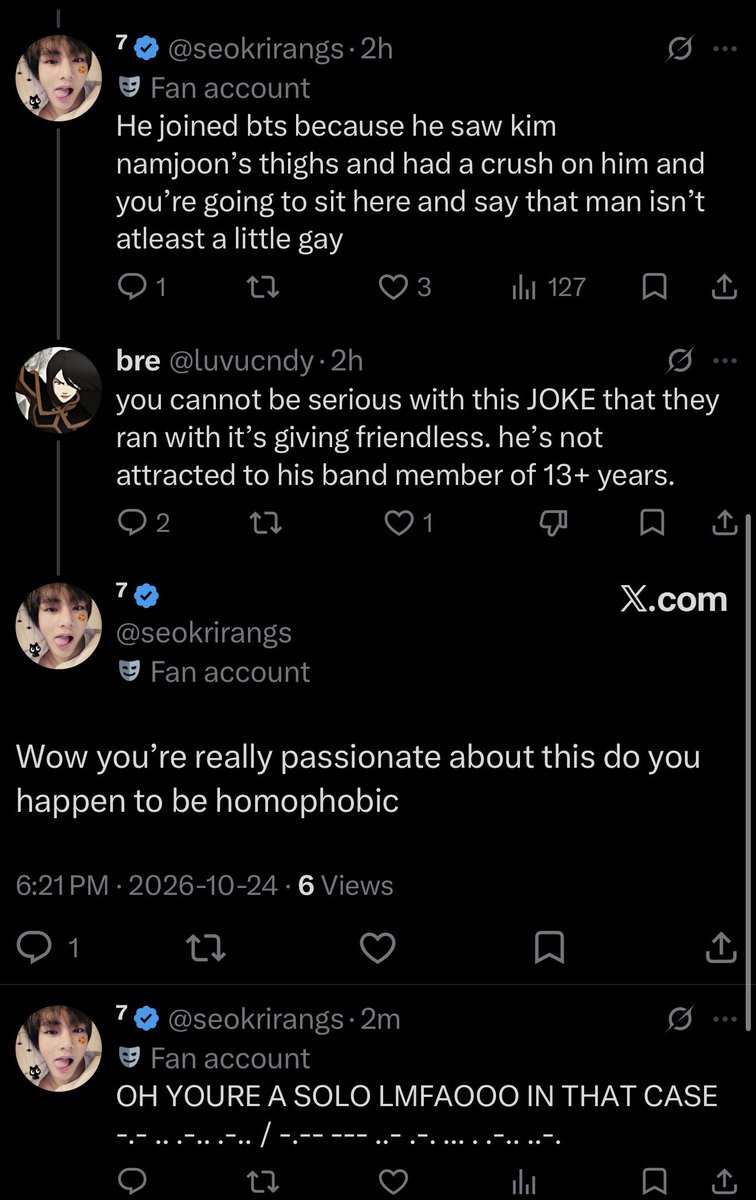Like the main "Wow you're really passionate" tweet
The image size is (756, 1200).
point(377,948)
